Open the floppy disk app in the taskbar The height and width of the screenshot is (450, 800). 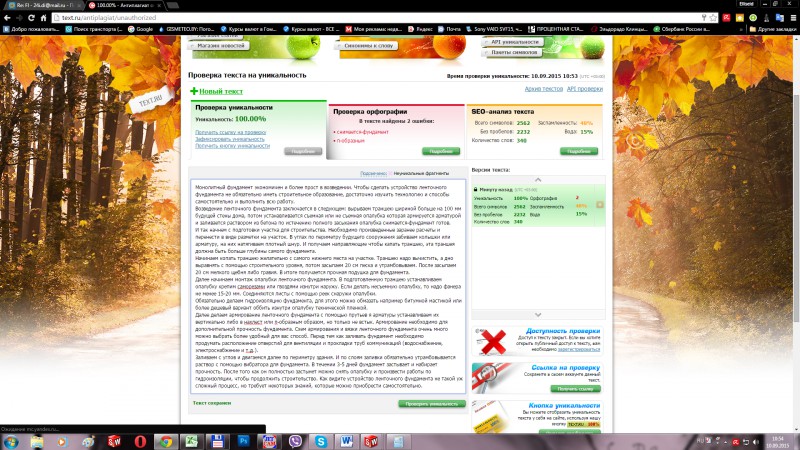(217, 442)
